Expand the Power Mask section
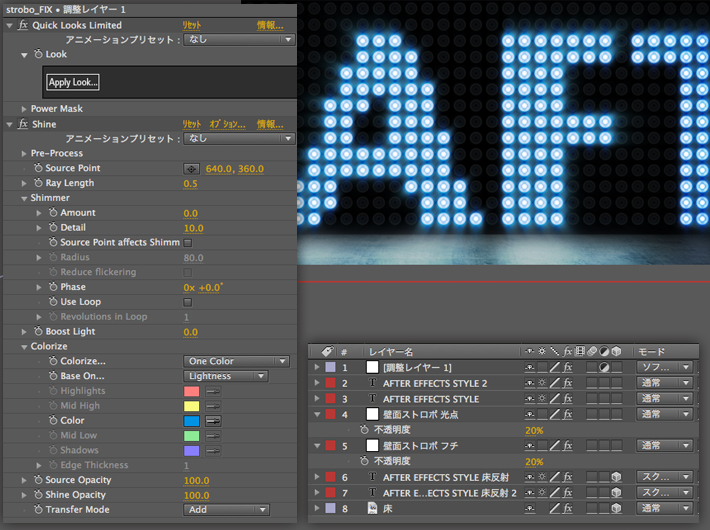This screenshot has height=530, width=710. coord(23,108)
